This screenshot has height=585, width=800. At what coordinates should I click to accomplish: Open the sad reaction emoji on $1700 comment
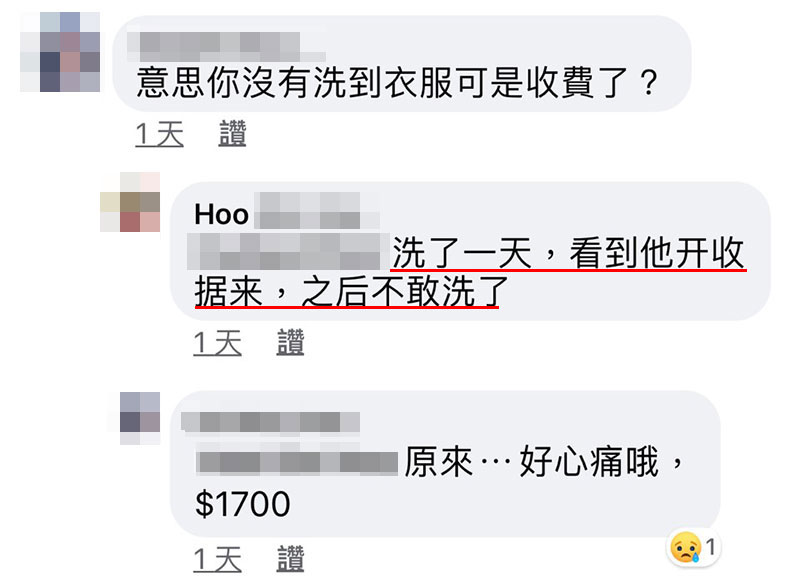(x=685, y=547)
